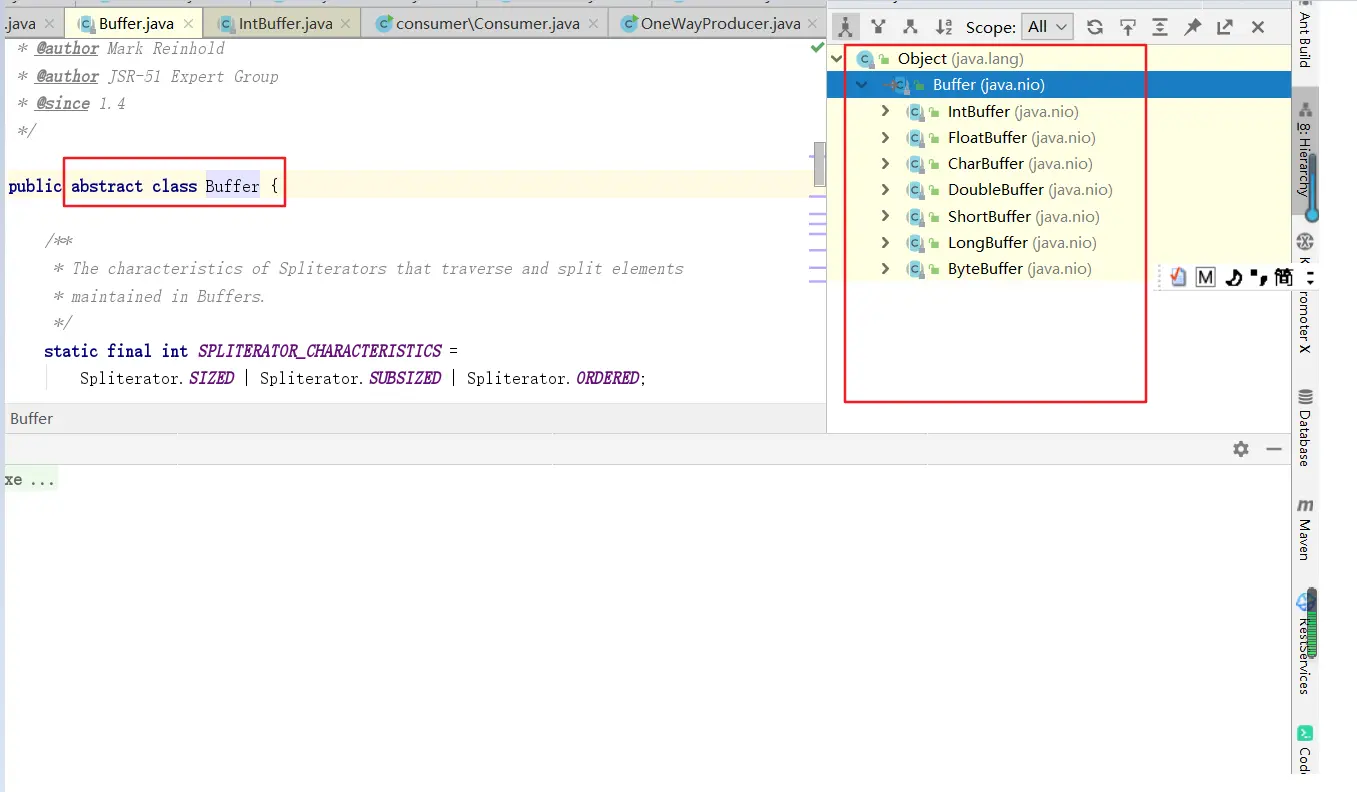The height and width of the screenshot is (792, 1357).
Task: Open the Scope dropdown set to All
Action: click(x=1047, y=27)
